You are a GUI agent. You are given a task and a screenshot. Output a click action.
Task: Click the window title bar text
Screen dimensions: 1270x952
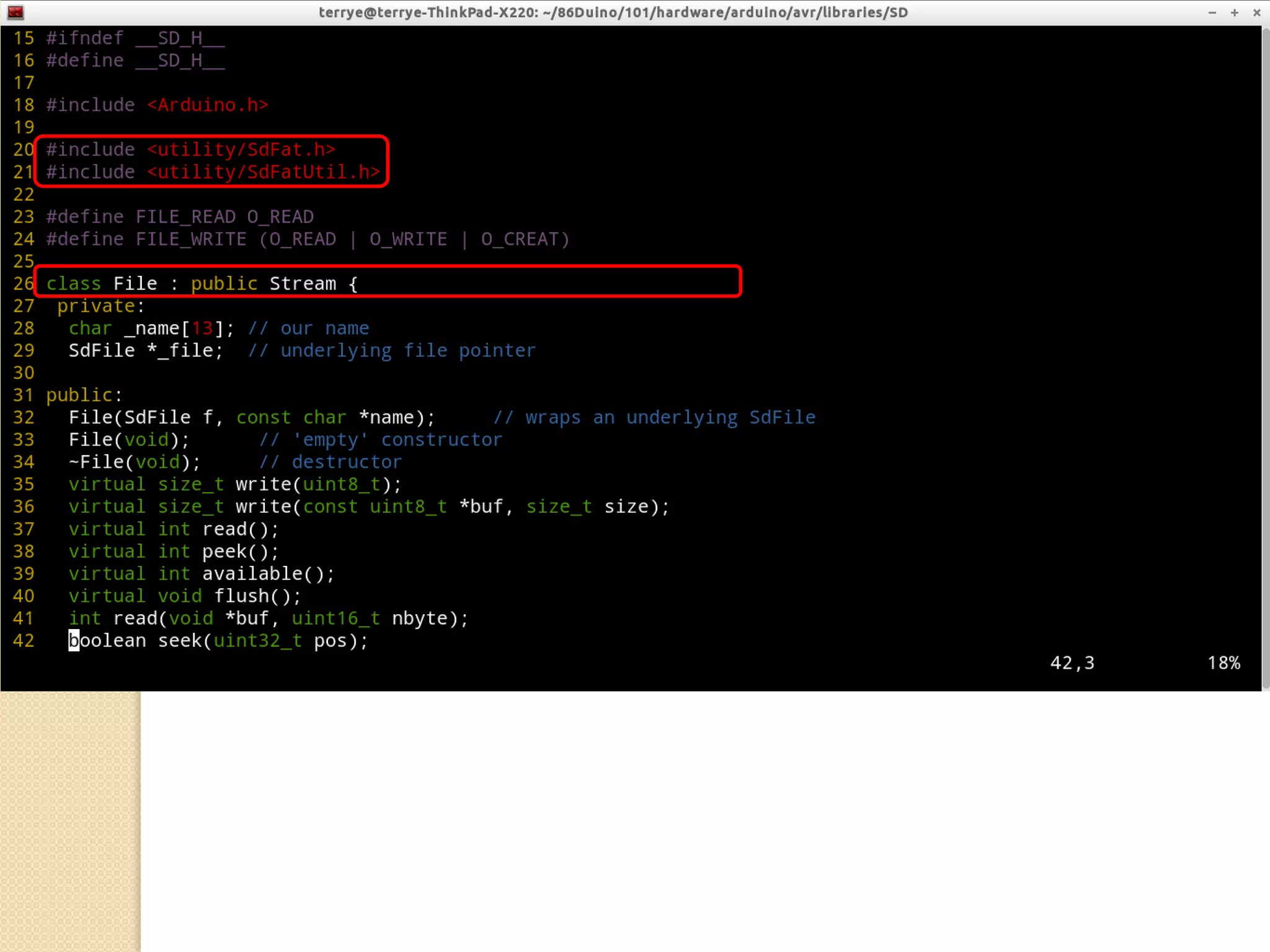coord(613,12)
